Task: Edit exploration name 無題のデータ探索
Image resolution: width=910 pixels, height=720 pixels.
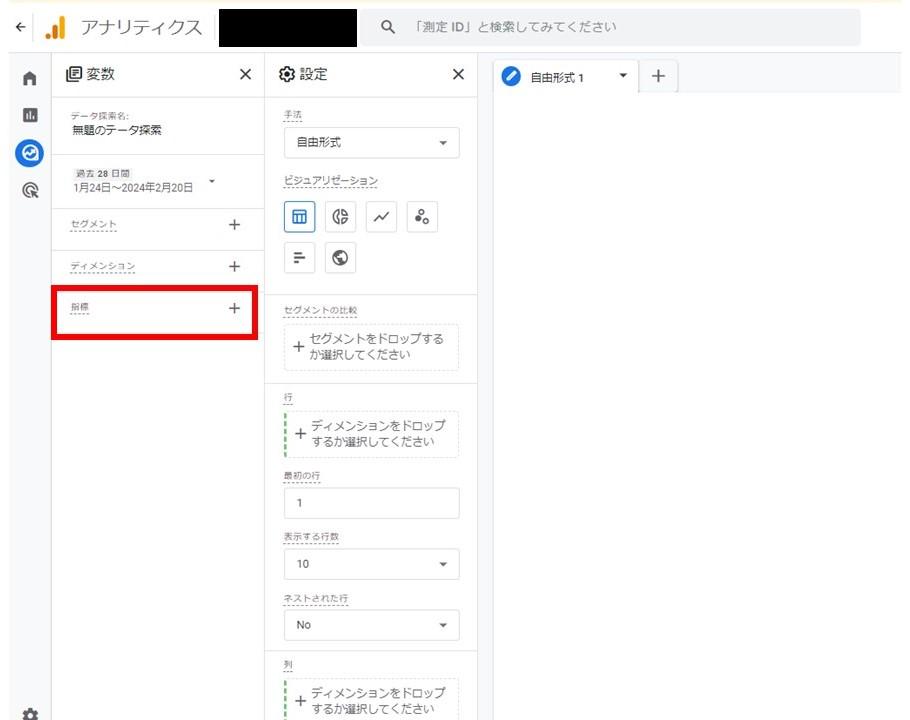Action: point(117,130)
